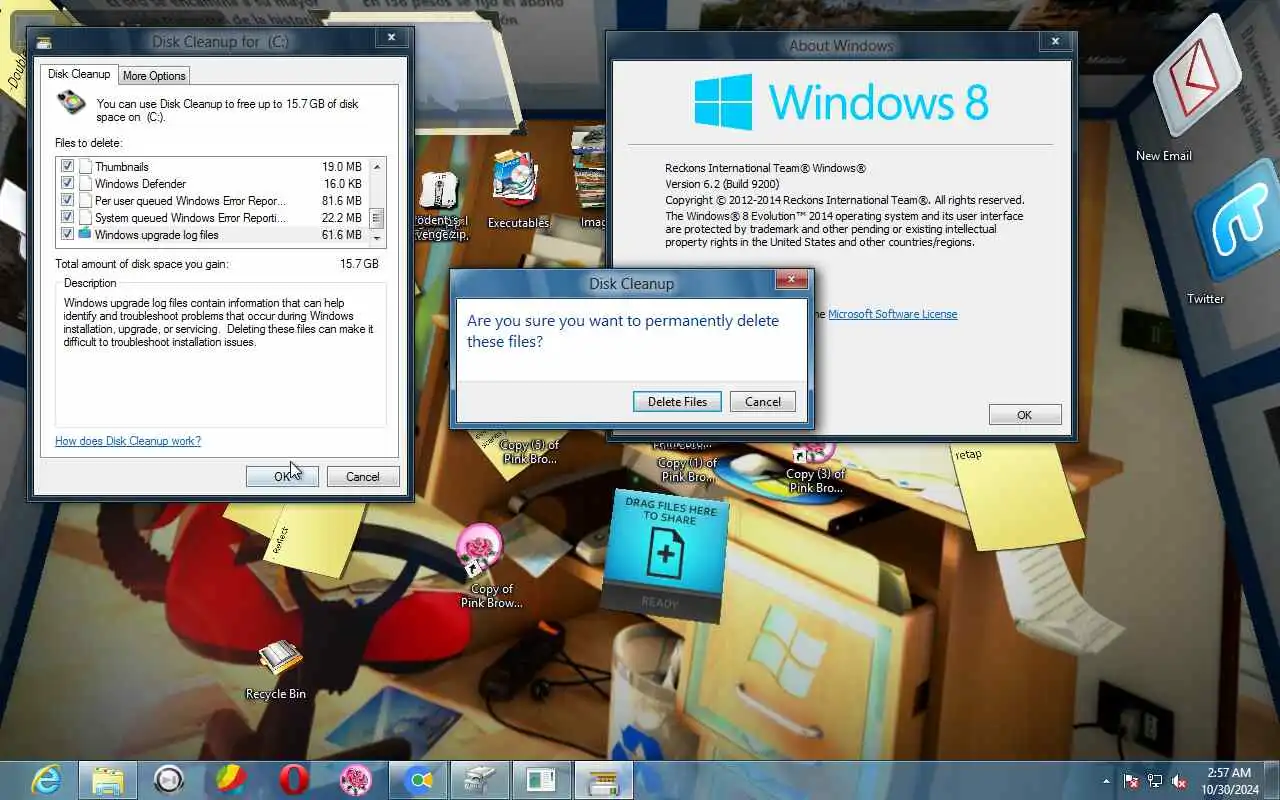Select the 'Thumbnails' row text
Screen dimensions: 1280x800
click(x=122, y=167)
